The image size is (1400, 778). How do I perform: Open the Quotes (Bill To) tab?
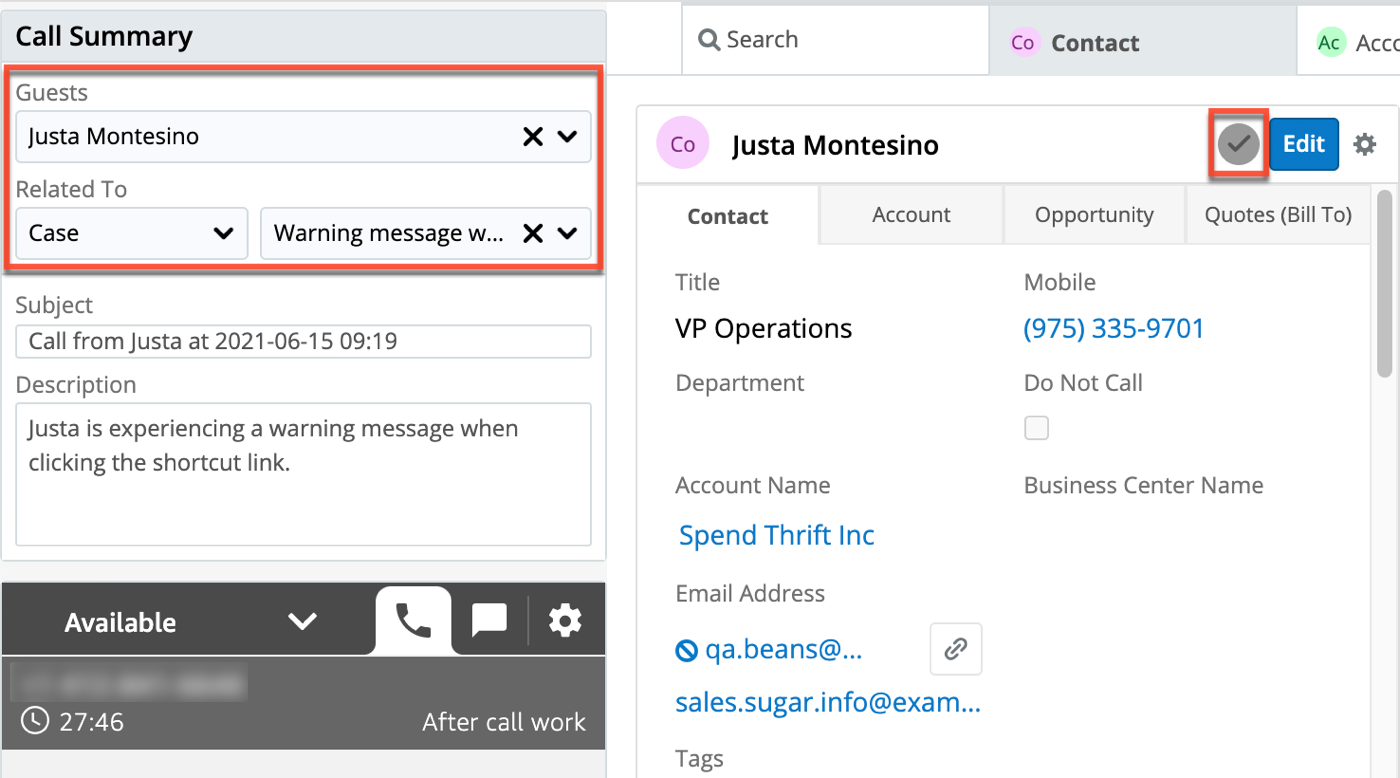click(x=1277, y=215)
